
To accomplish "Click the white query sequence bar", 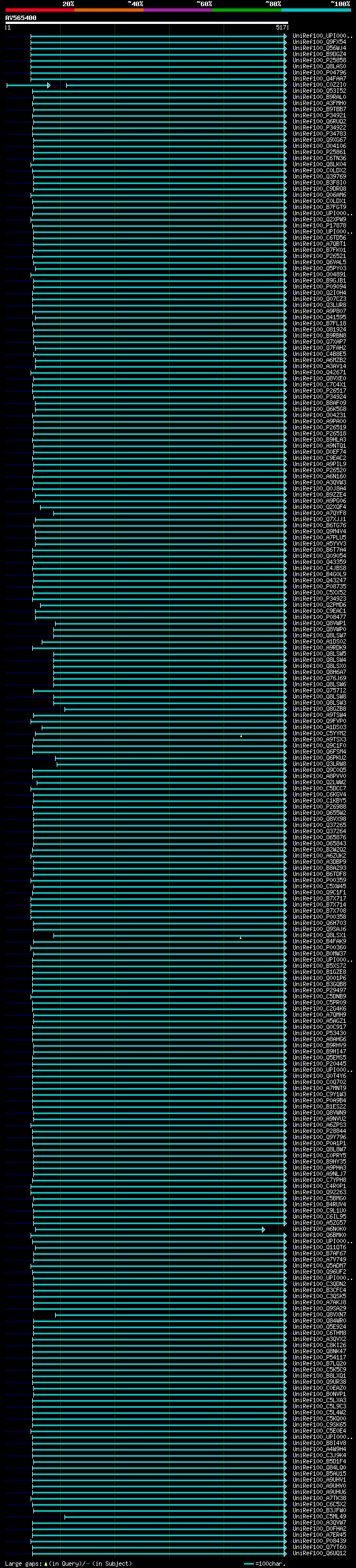I will (146, 22).
